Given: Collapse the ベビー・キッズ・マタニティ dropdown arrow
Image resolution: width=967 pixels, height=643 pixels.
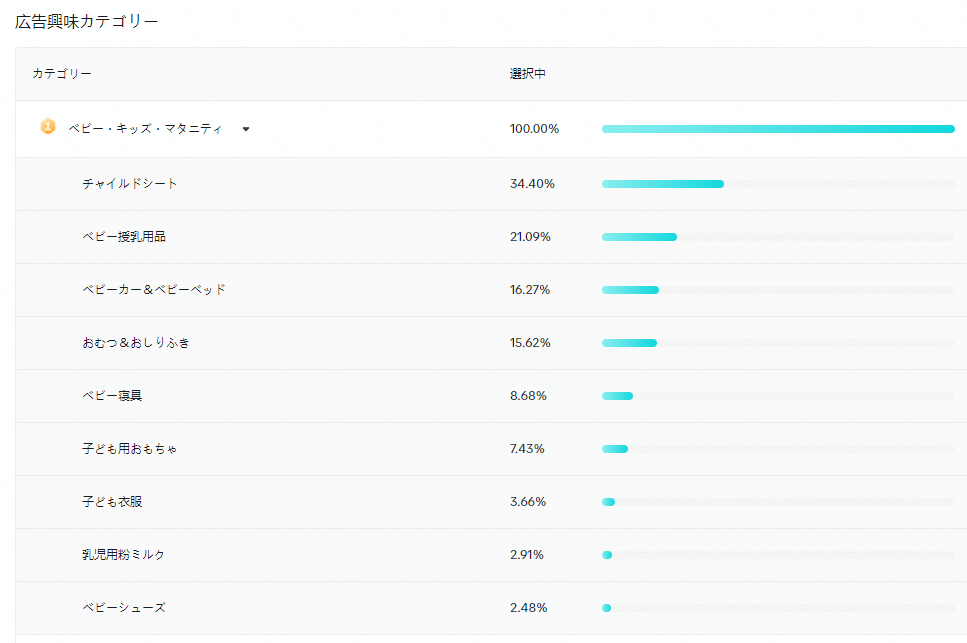Looking at the screenshot, I should (x=246, y=129).
